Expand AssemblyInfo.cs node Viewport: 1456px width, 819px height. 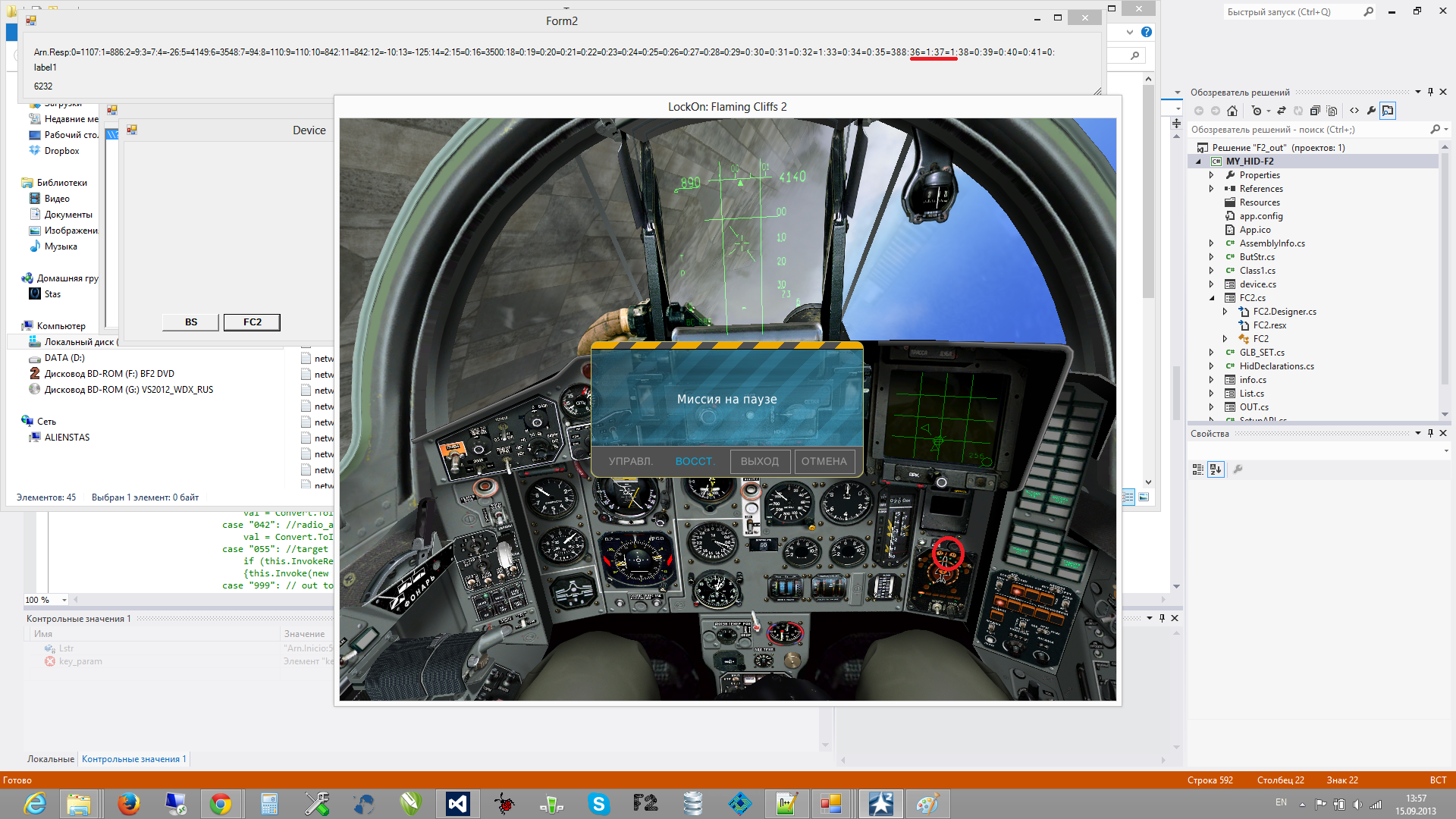1211,243
